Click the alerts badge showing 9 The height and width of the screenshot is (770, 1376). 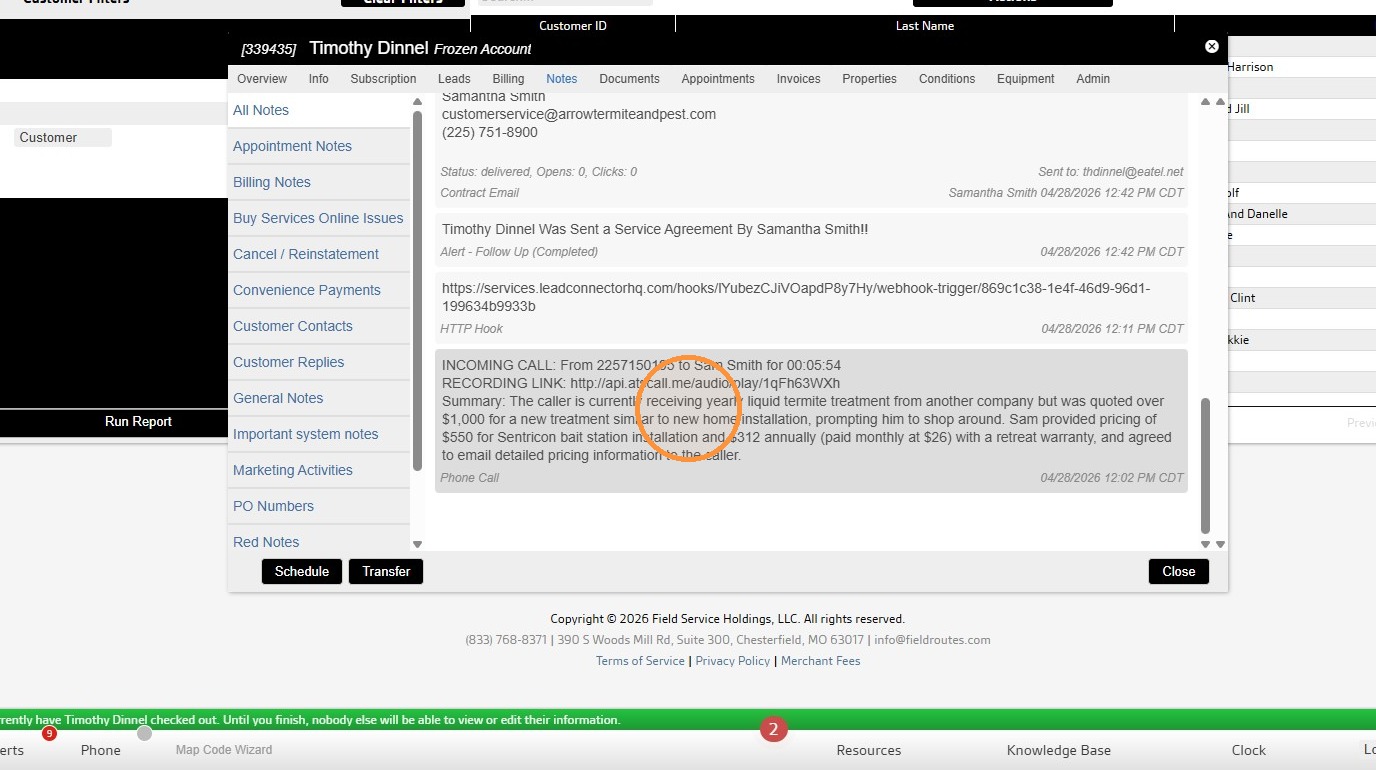[49, 733]
